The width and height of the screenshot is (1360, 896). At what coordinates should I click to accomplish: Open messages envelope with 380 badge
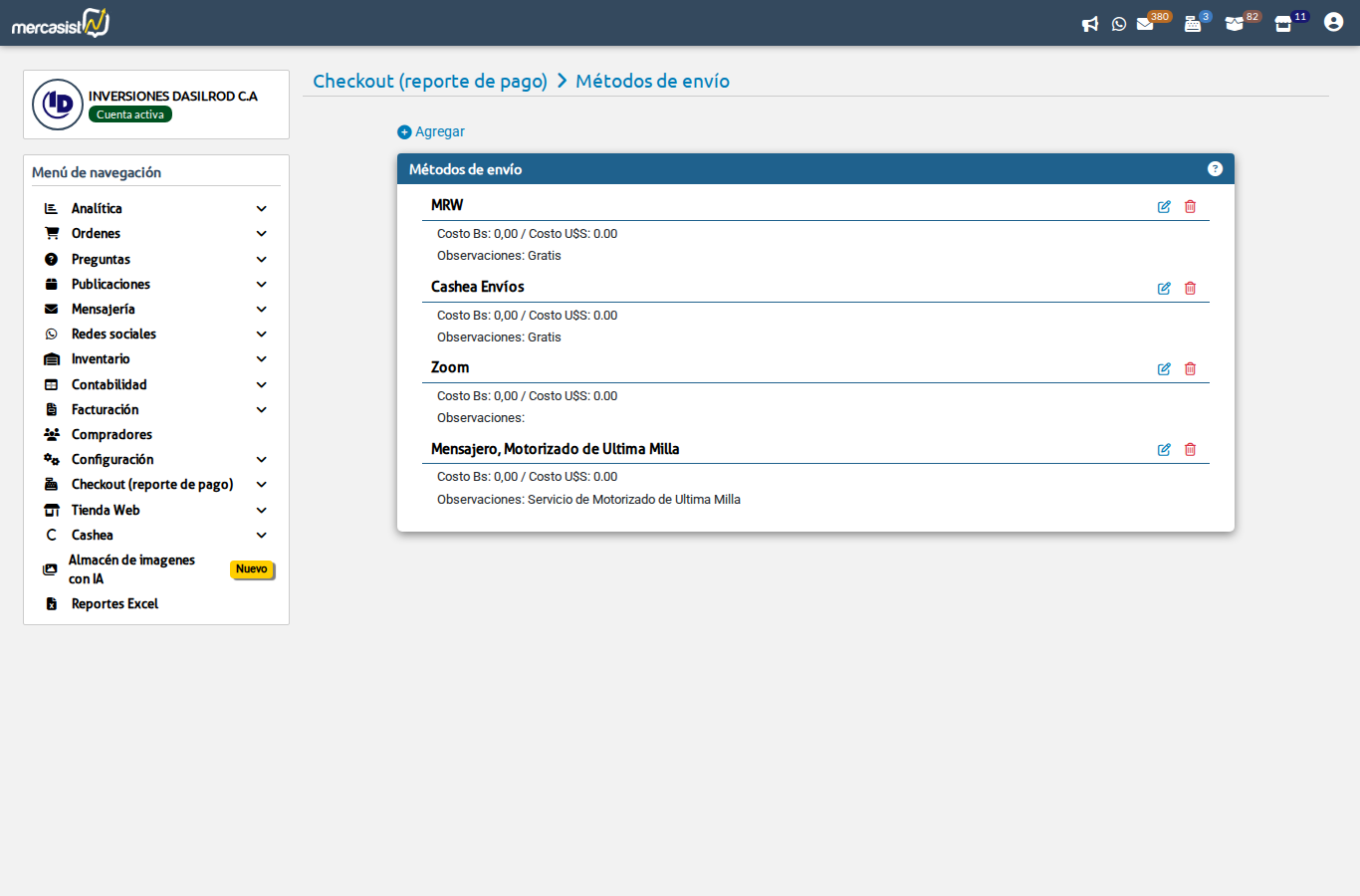point(1146,24)
